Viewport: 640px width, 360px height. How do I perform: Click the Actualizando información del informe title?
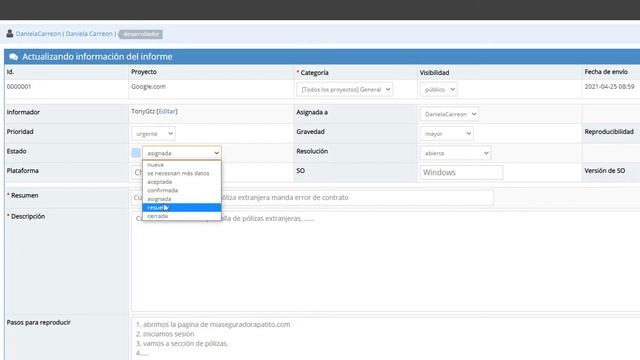click(97, 57)
